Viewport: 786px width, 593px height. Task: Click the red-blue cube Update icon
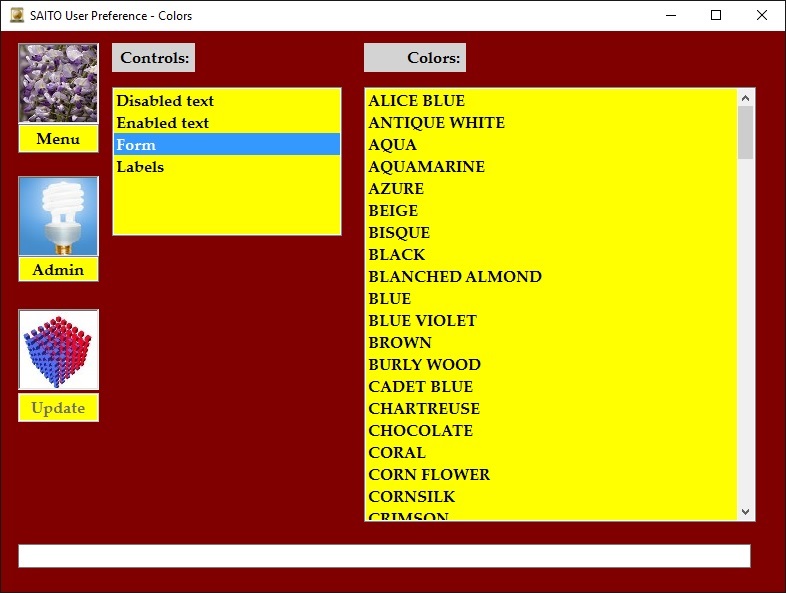58,349
